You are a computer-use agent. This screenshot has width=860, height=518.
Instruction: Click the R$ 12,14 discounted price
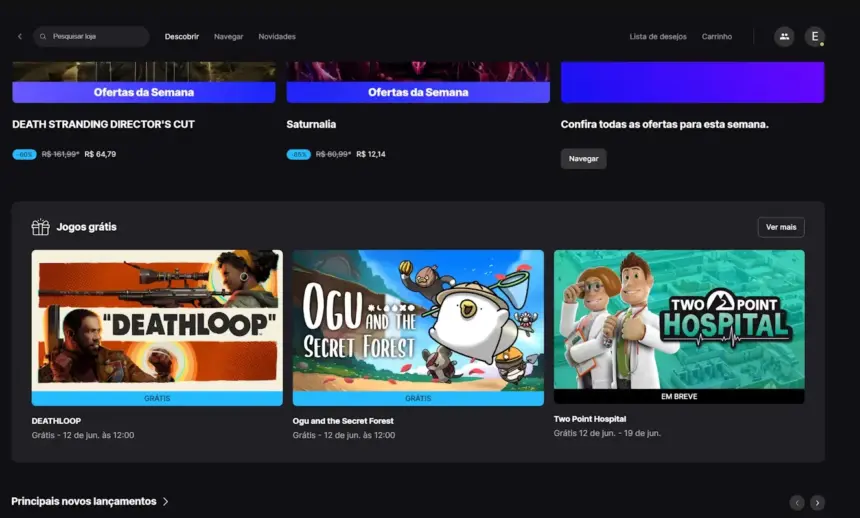point(371,154)
